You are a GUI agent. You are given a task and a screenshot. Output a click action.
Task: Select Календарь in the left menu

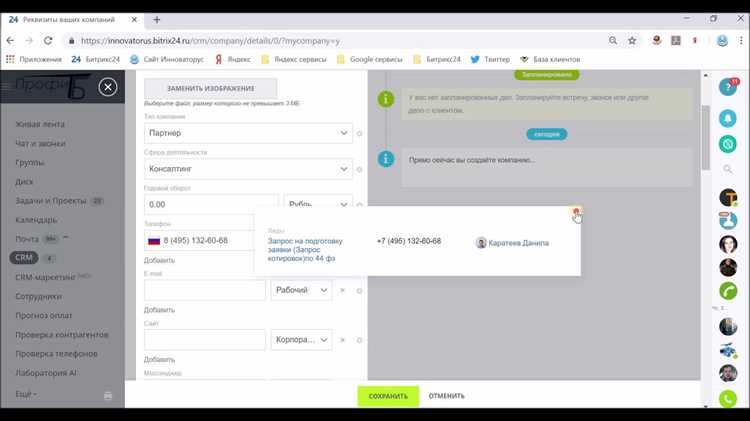36,220
